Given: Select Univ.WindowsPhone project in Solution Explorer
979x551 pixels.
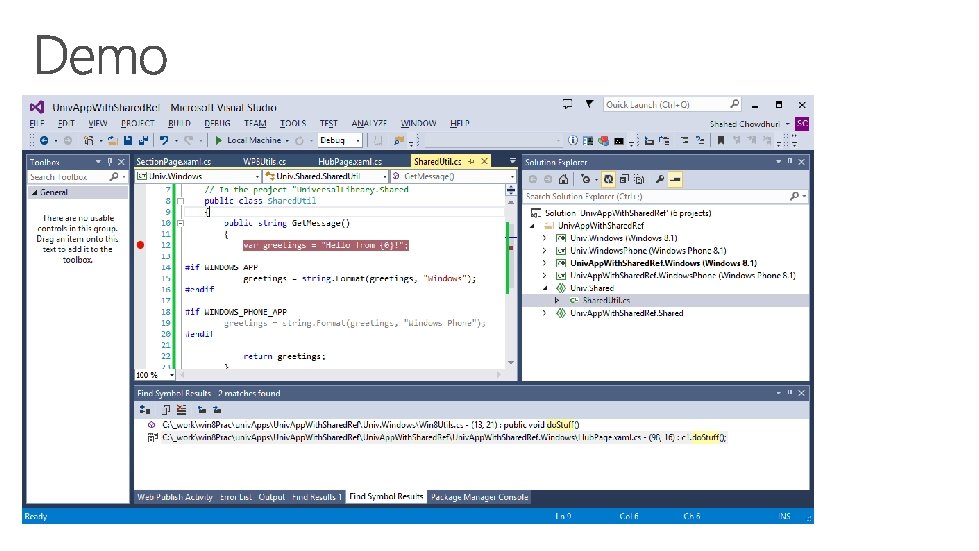Looking at the screenshot, I should [x=647, y=251].
